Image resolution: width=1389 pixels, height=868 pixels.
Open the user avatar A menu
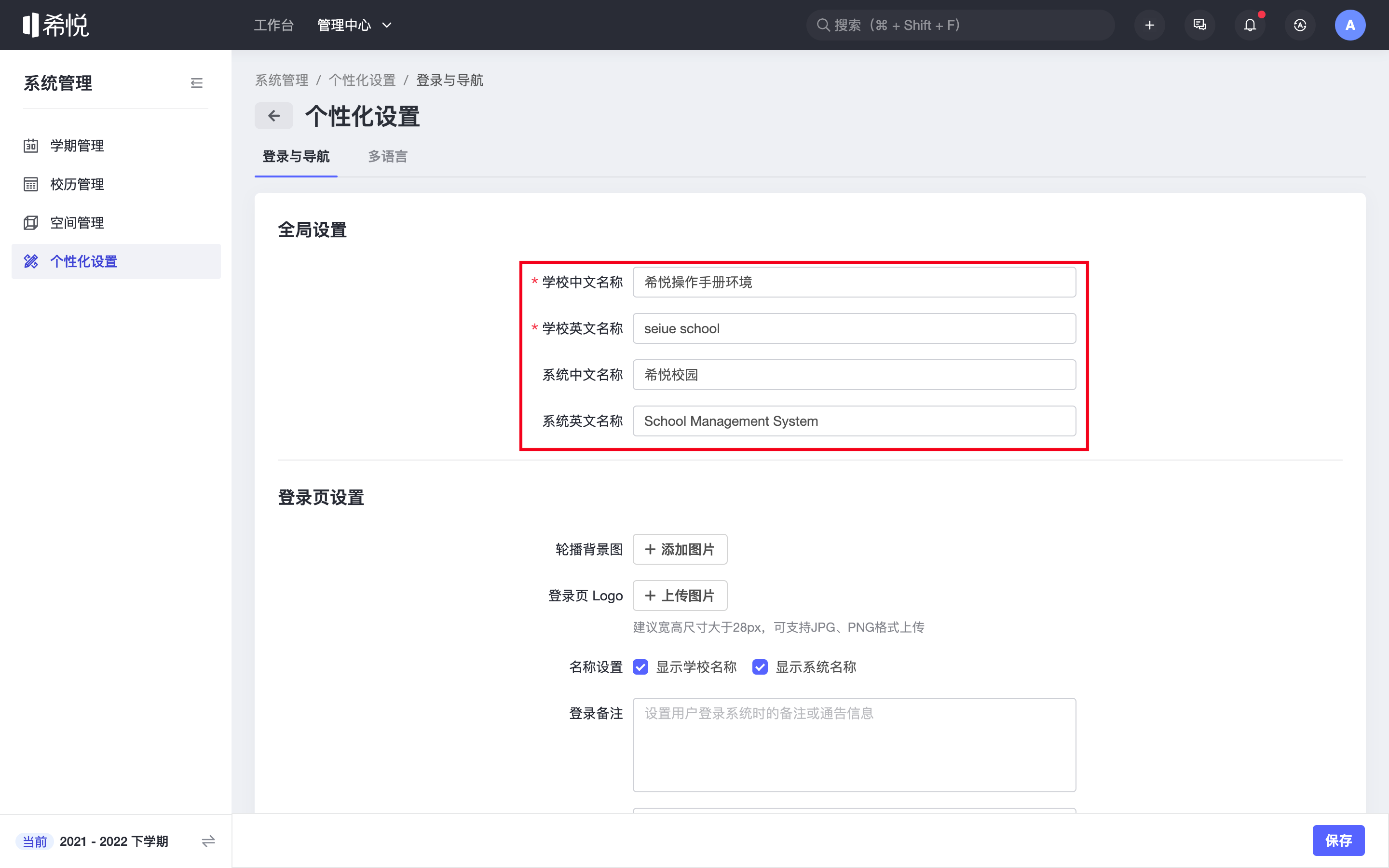tap(1350, 25)
